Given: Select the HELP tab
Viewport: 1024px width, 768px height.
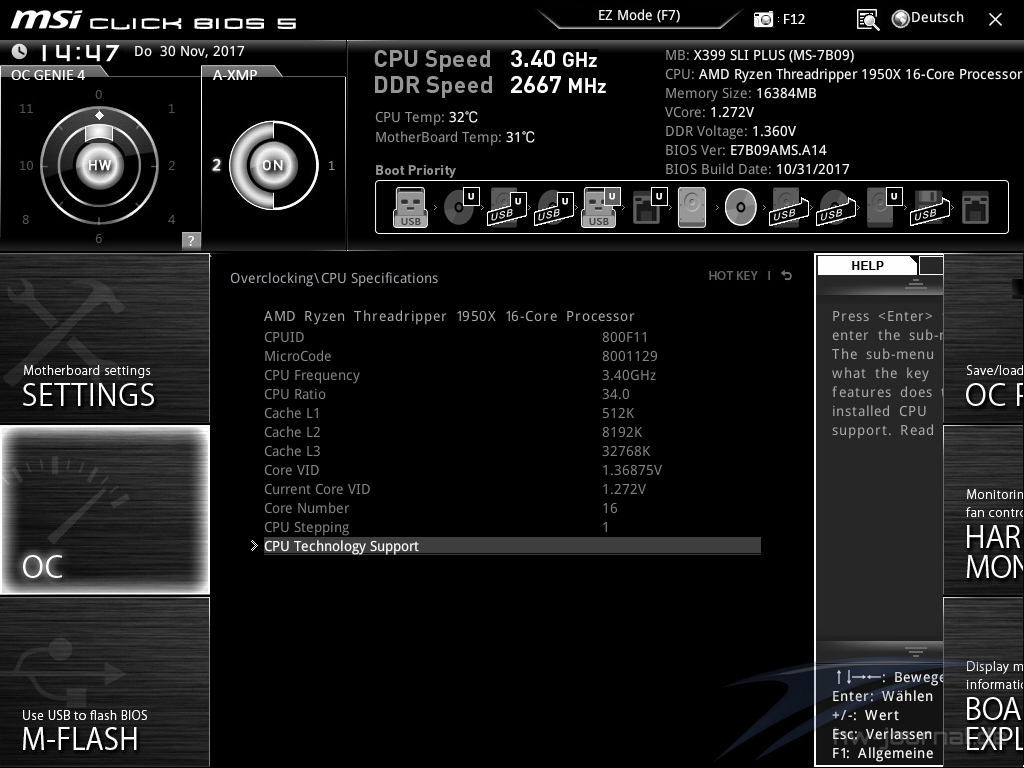Looking at the screenshot, I should (867, 265).
